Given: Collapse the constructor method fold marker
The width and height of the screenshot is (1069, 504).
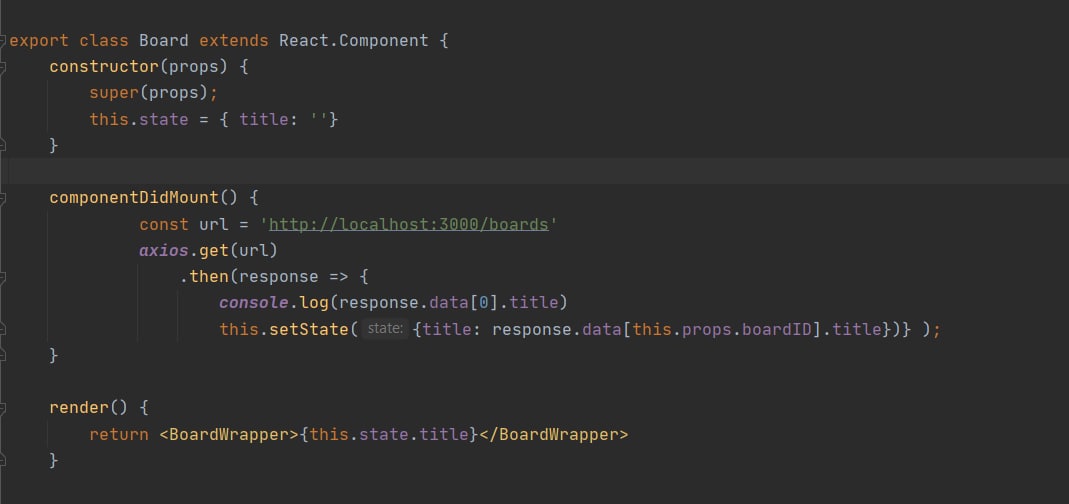Looking at the screenshot, I should coord(3,67).
